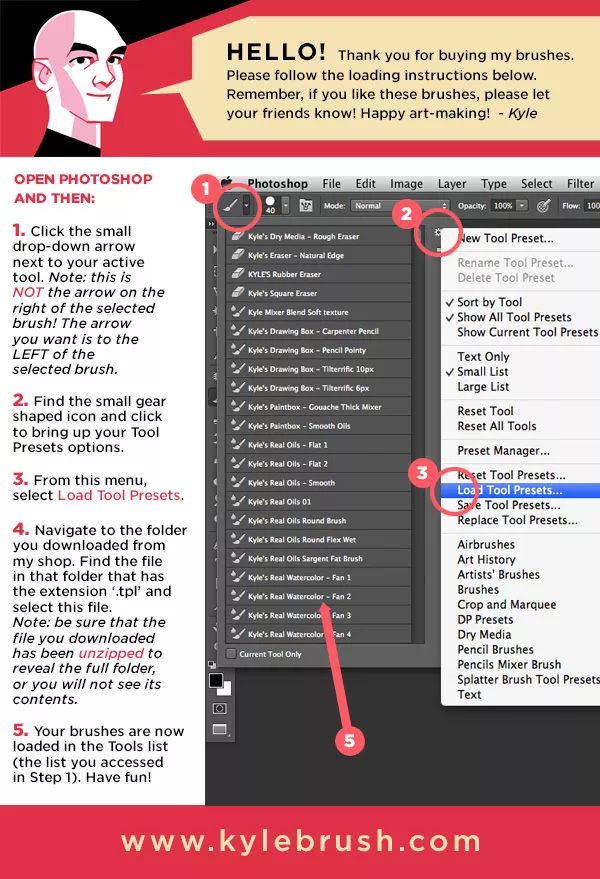
Task: Select Kyle's Square Eraser preset
Action: tap(319, 293)
